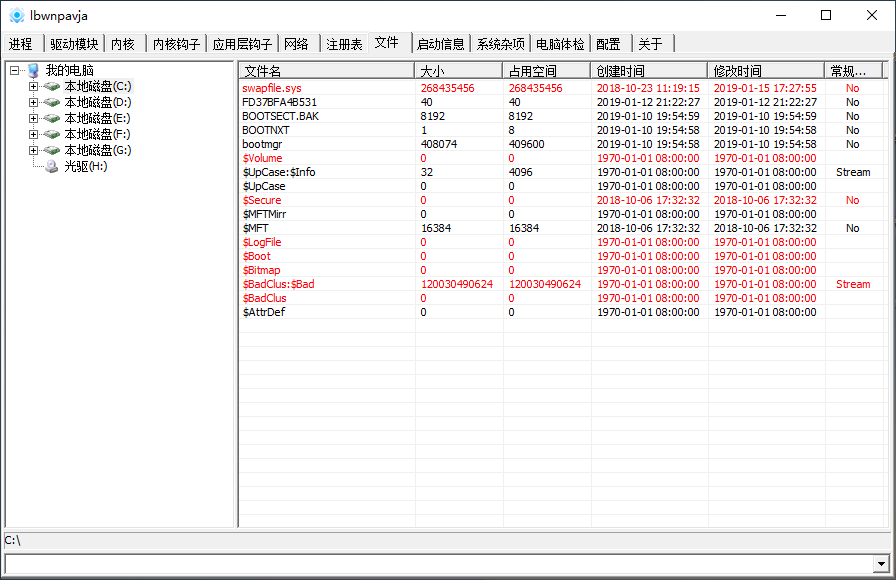The width and height of the screenshot is (896, 580).
Task: Expand the 本地磁盘(C:) tree node
Action: point(33,86)
